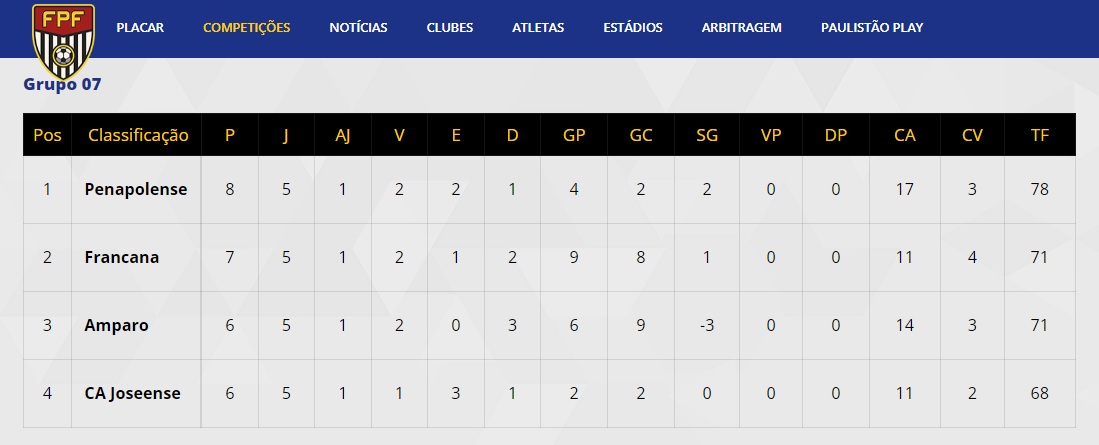This screenshot has width=1099, height=445.
Task: Select ATLETAS in the navigation bar
Action: pos(538,28)
